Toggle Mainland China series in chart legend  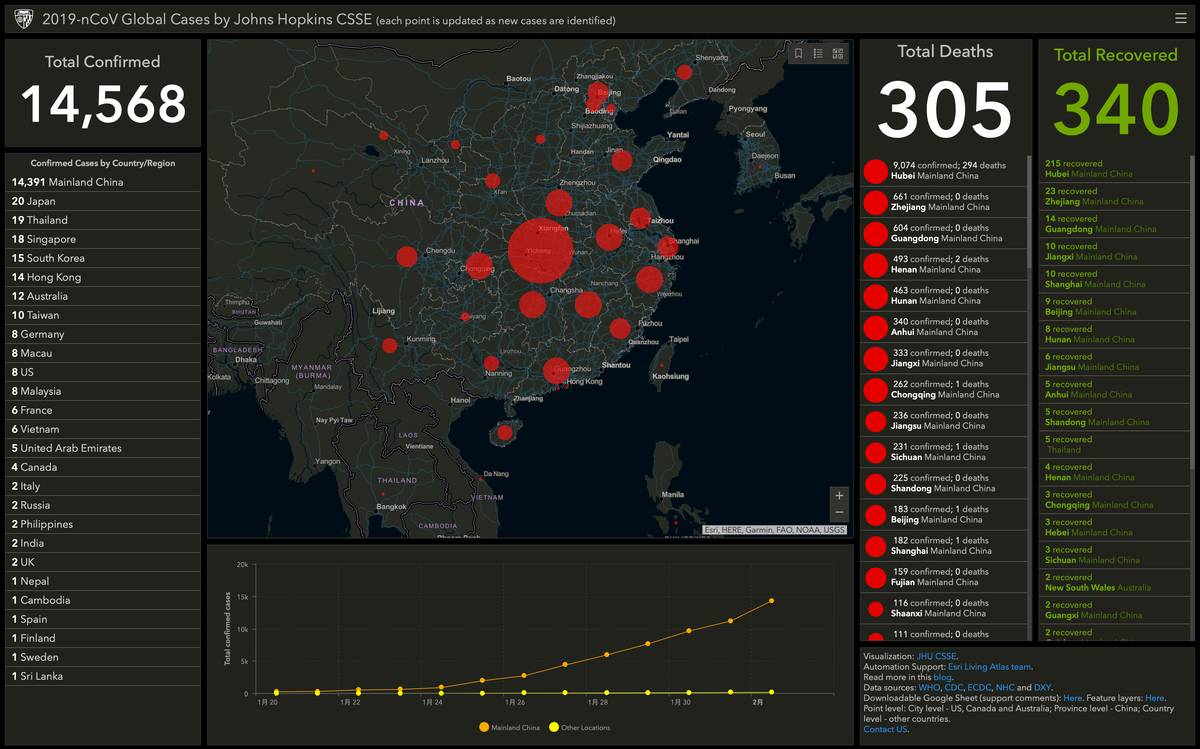pos(511,727)
